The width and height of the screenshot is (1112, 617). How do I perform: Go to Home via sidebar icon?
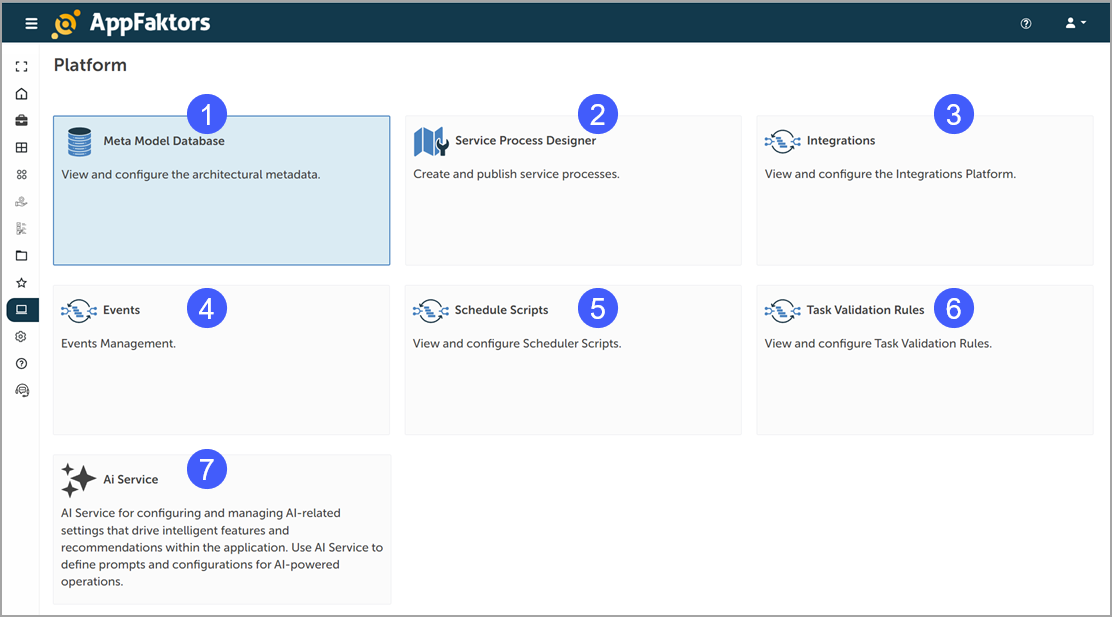(22, 94)
